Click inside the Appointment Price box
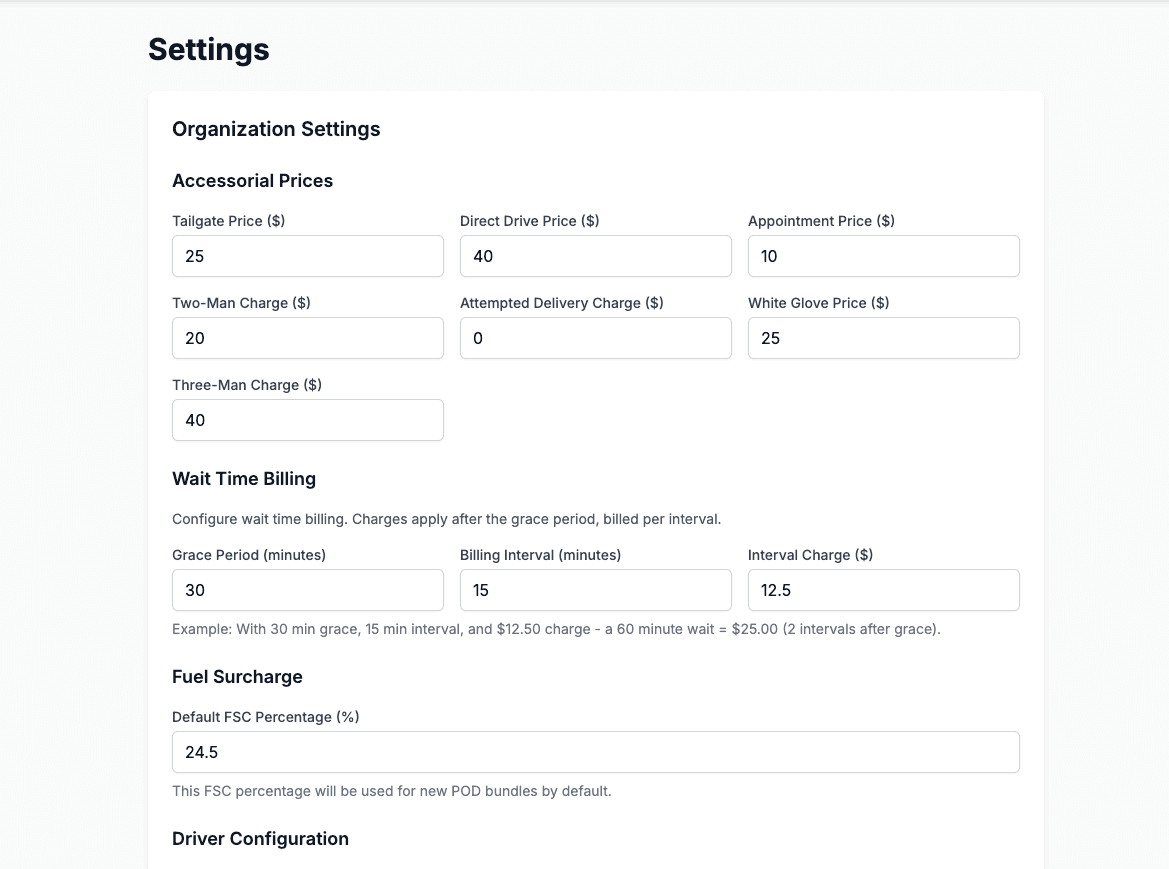 pyautogui.click(x=883, y=256)
